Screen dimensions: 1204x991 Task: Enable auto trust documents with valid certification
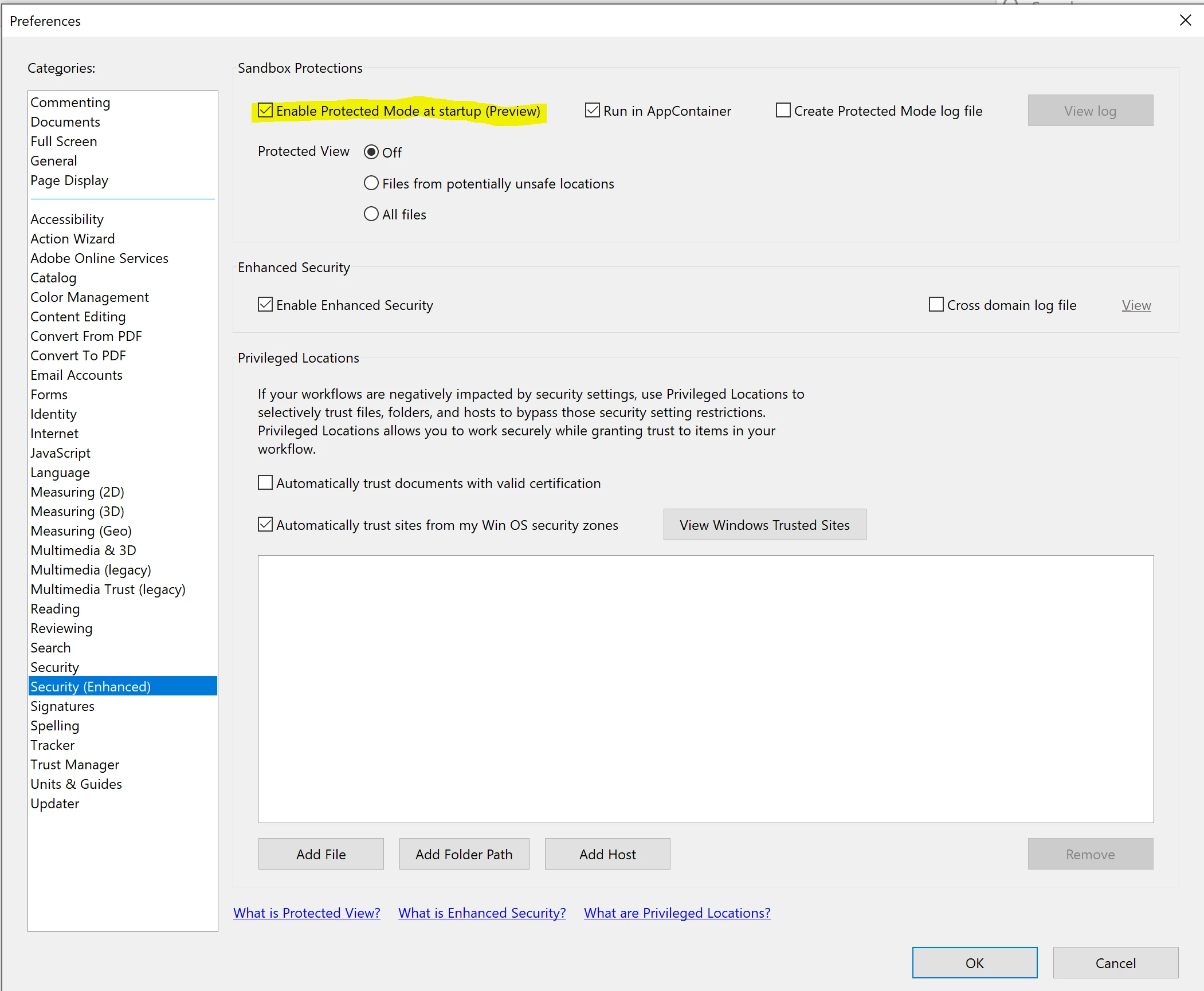coord(265,483)
